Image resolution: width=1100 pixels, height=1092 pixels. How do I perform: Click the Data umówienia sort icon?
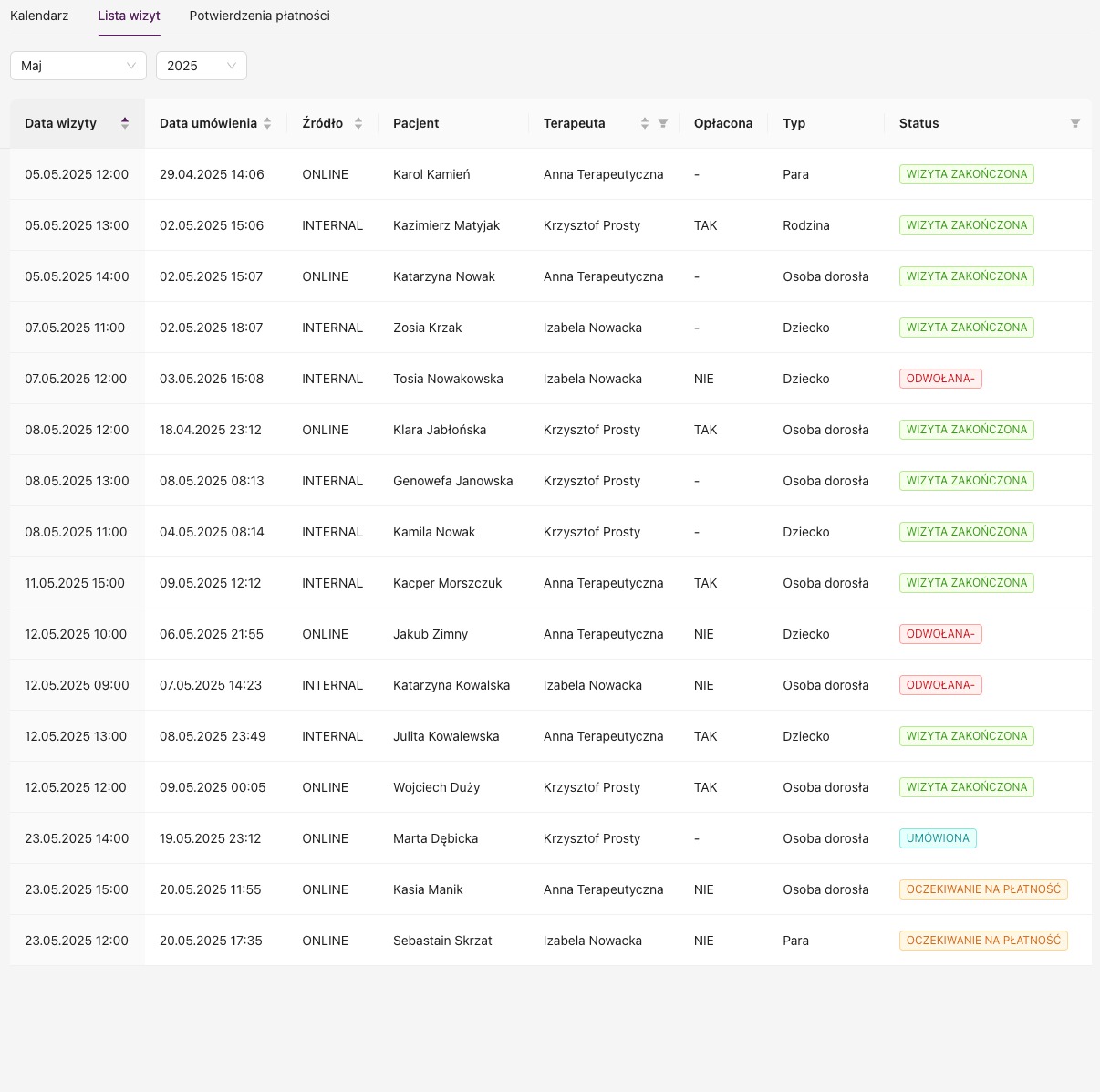coord(267,123)
